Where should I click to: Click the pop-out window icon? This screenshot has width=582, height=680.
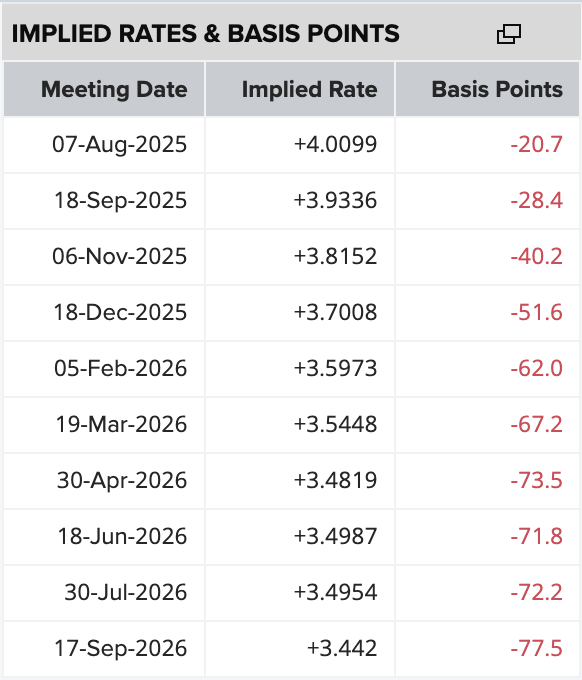click(x=509, y=34)
